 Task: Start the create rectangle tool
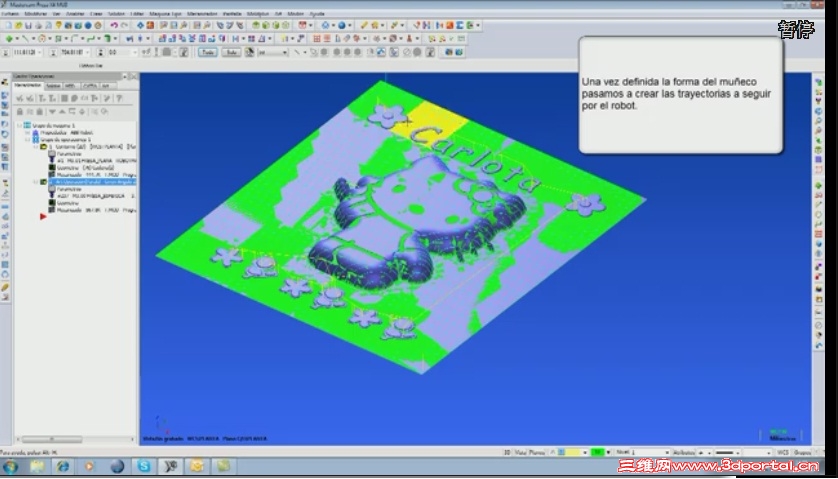click(58, 38)
